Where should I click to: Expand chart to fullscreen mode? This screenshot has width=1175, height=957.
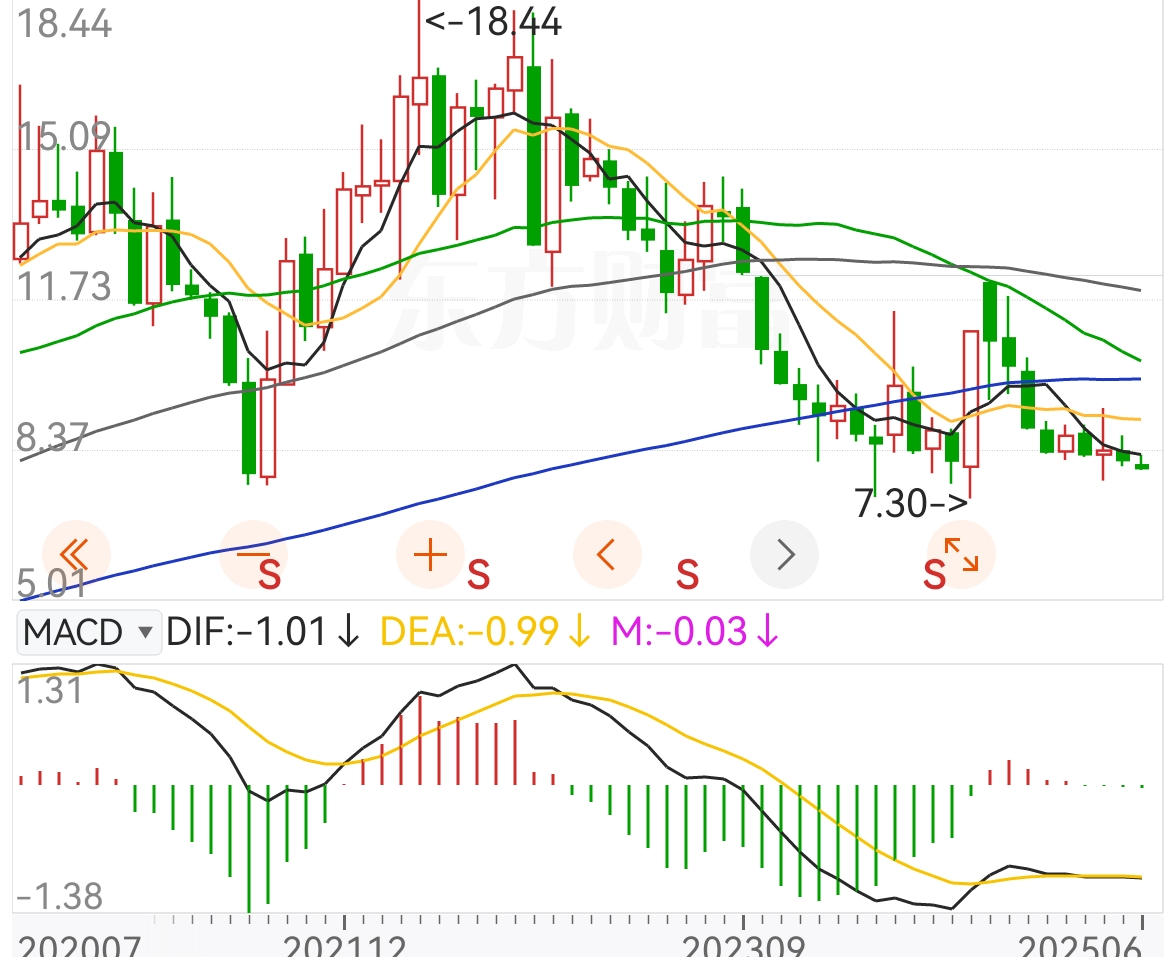click(x=961, y=555)
